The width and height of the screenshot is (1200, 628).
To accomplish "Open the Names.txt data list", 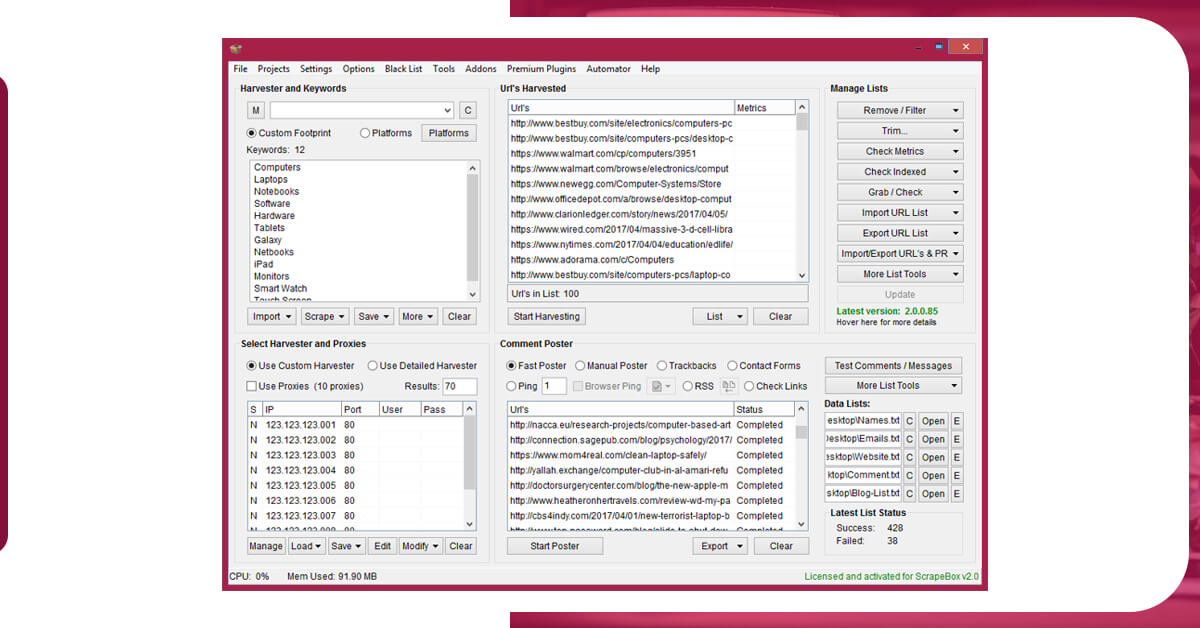I will [x=933, y=421].
